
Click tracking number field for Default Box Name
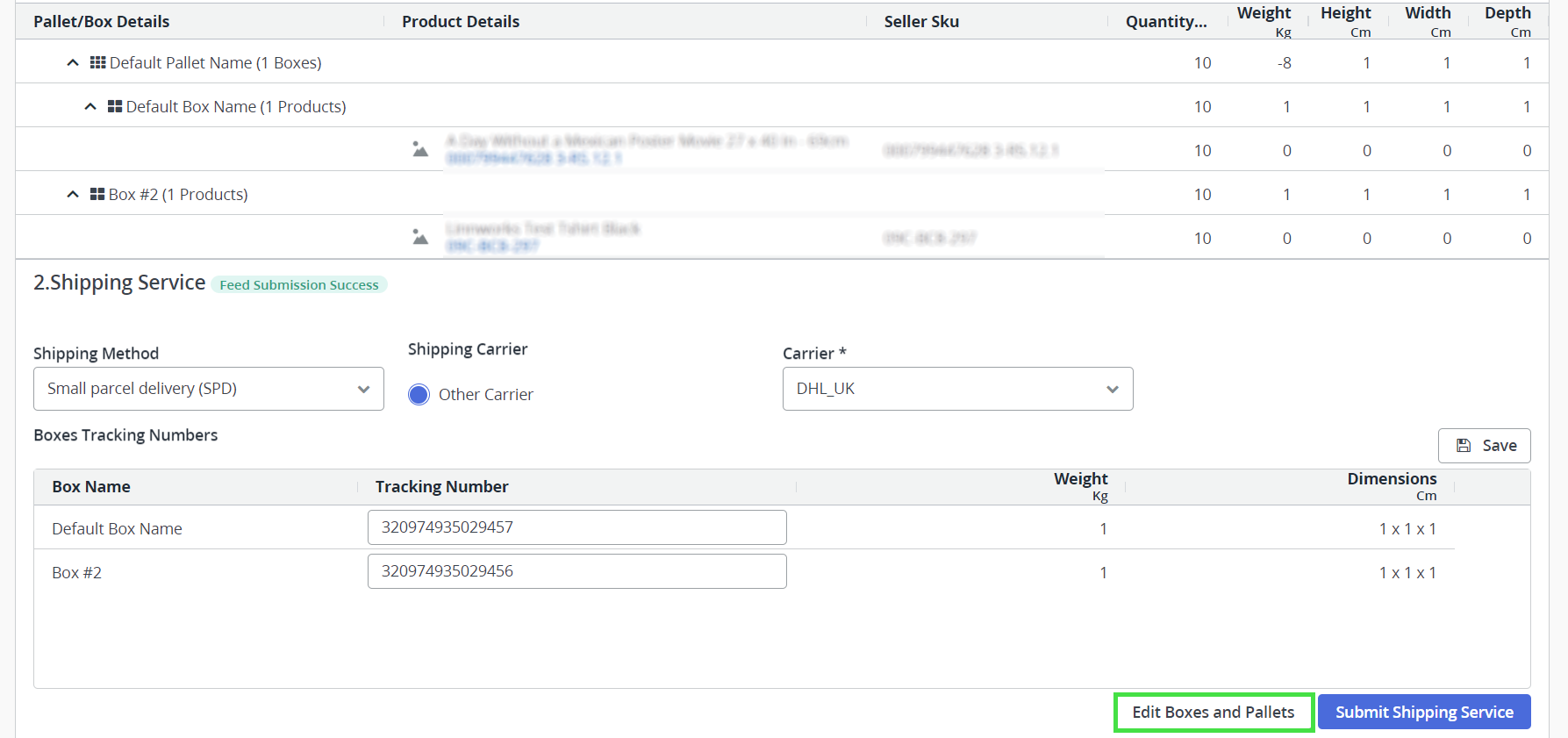click(x=576, y=527)
